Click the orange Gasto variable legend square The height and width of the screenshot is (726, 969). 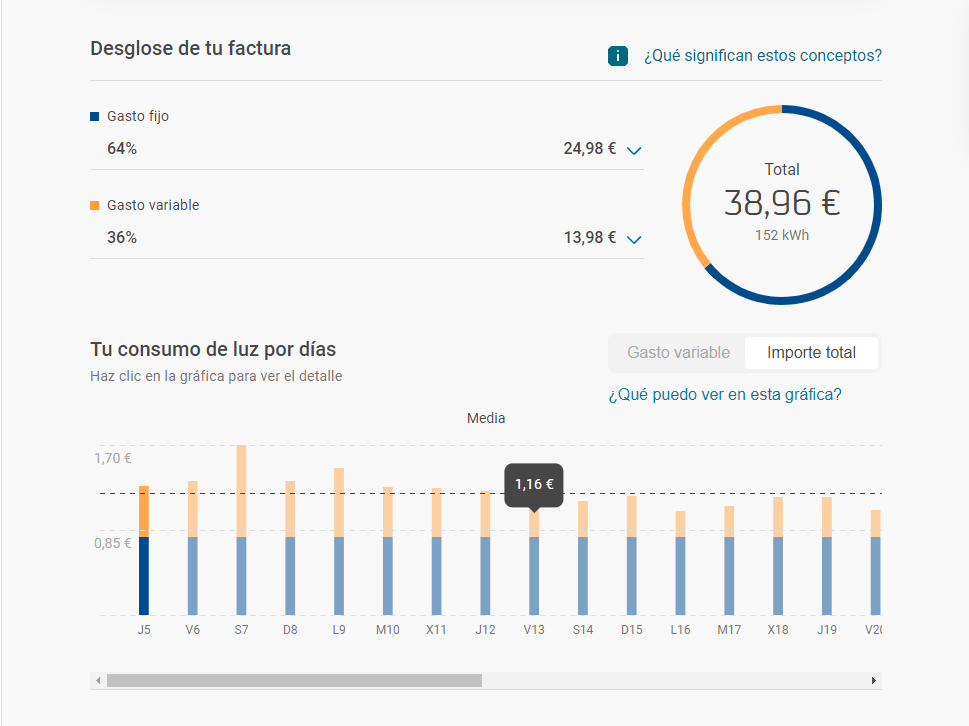[95, 205]
